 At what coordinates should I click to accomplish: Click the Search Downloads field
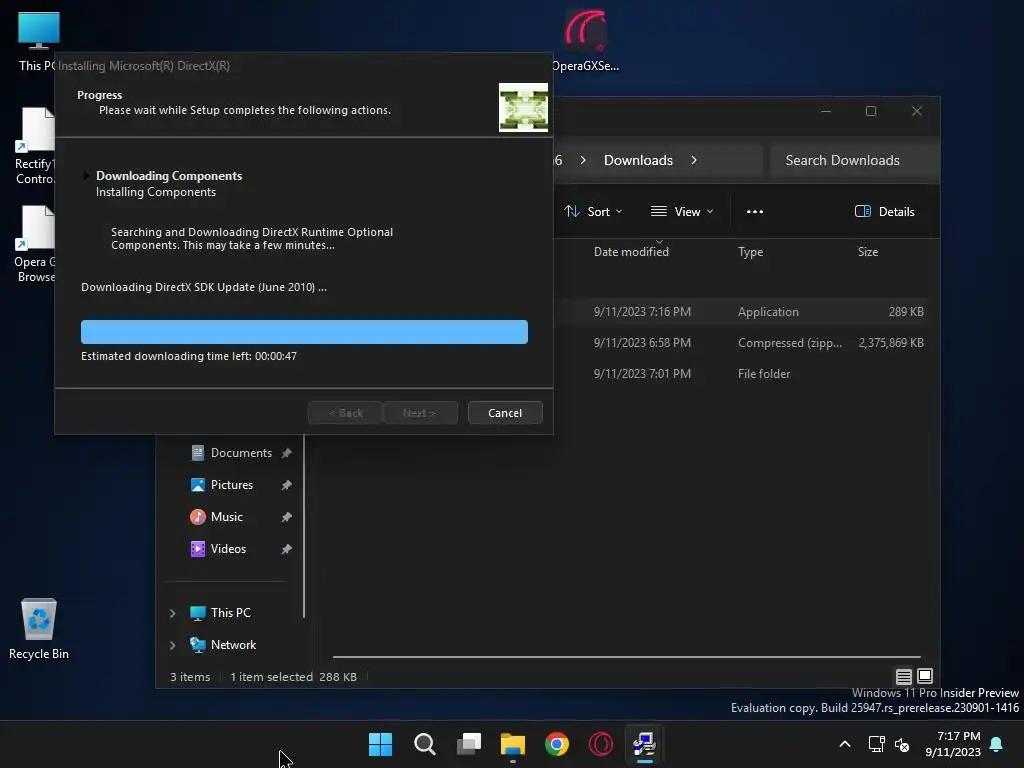[x=852, y=160]
